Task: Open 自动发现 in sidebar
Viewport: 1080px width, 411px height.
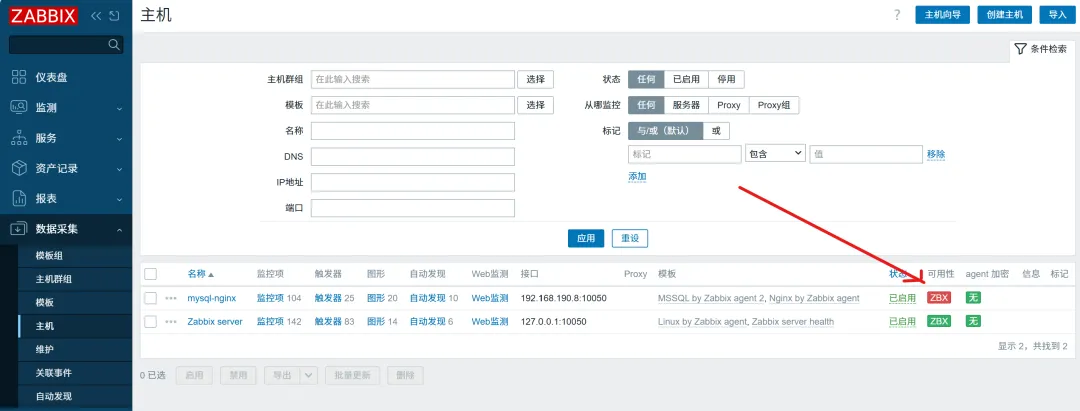Action: 54,396
